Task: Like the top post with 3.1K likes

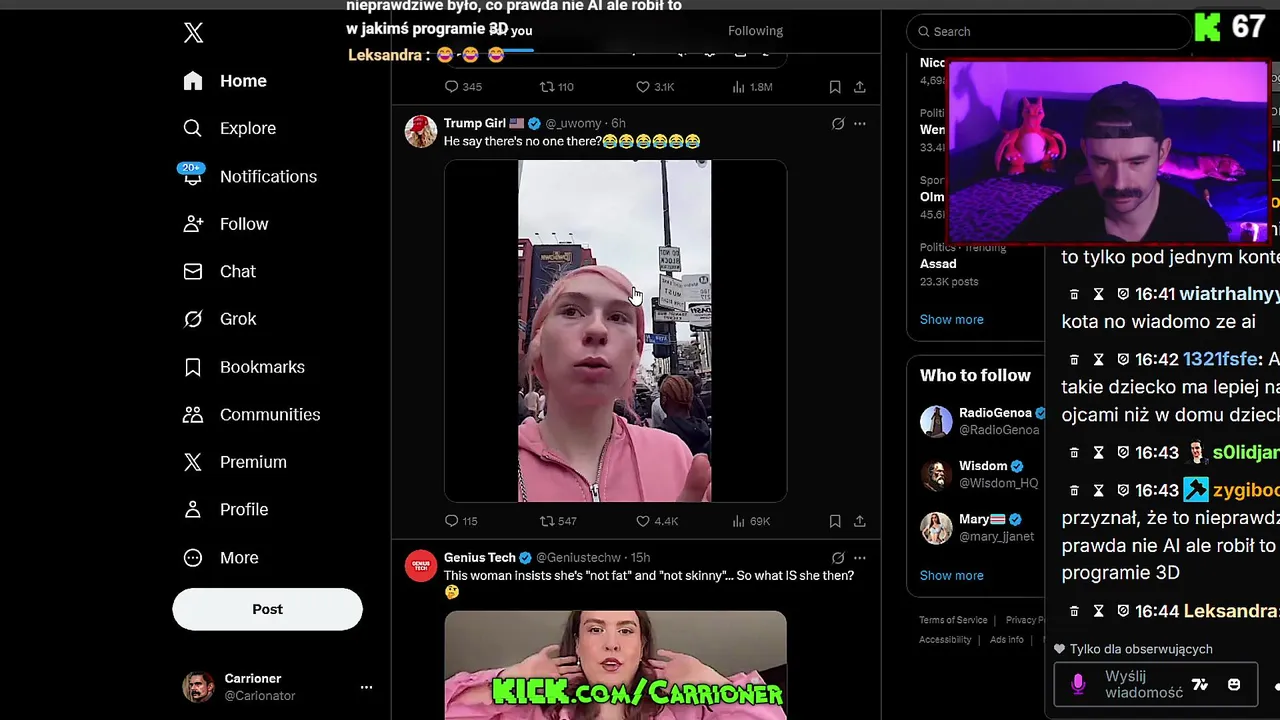Action: (x=655, y=87)
